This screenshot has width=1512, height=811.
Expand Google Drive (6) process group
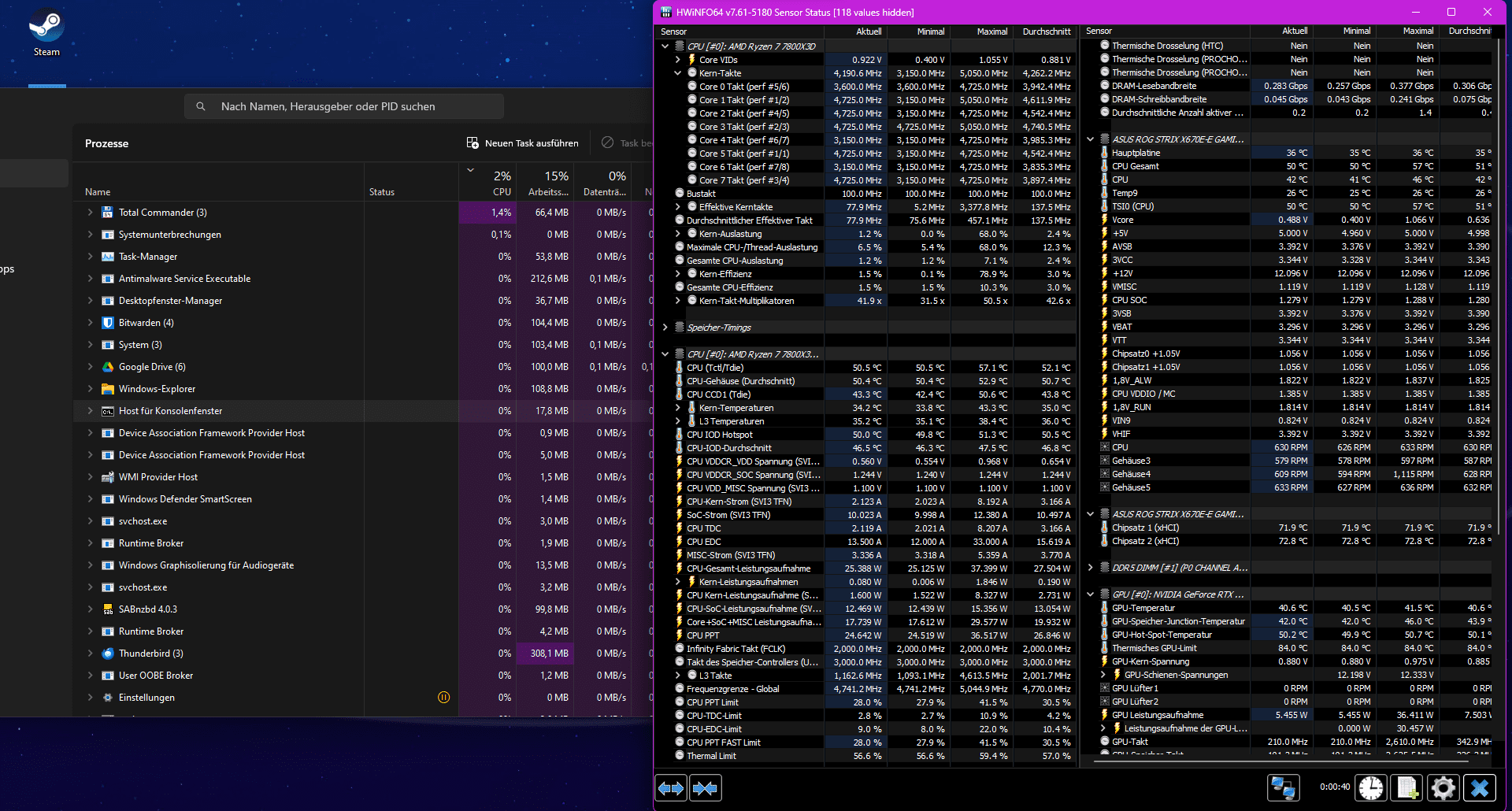(x=90, y=367)
